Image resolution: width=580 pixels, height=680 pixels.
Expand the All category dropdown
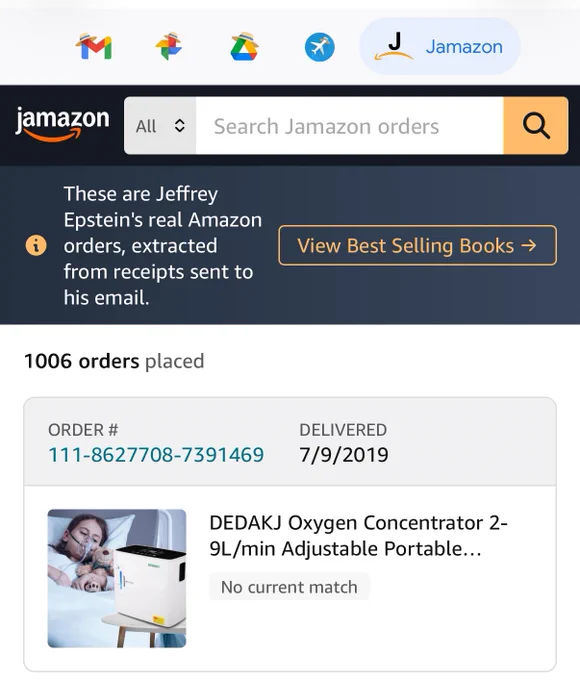click(160, 126)
